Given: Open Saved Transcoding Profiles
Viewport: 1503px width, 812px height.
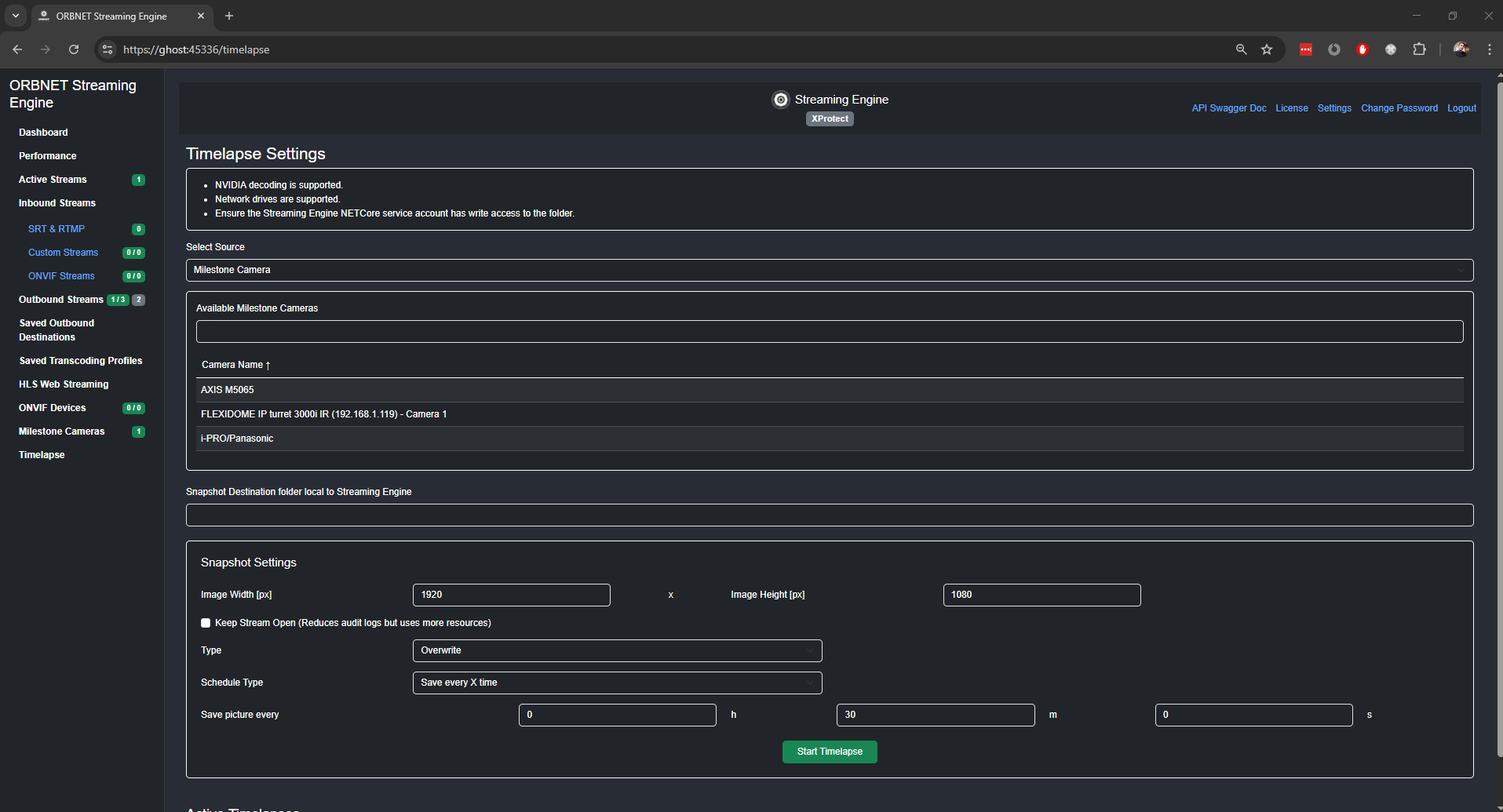Looking at the screenshot, I should (81, 361).
